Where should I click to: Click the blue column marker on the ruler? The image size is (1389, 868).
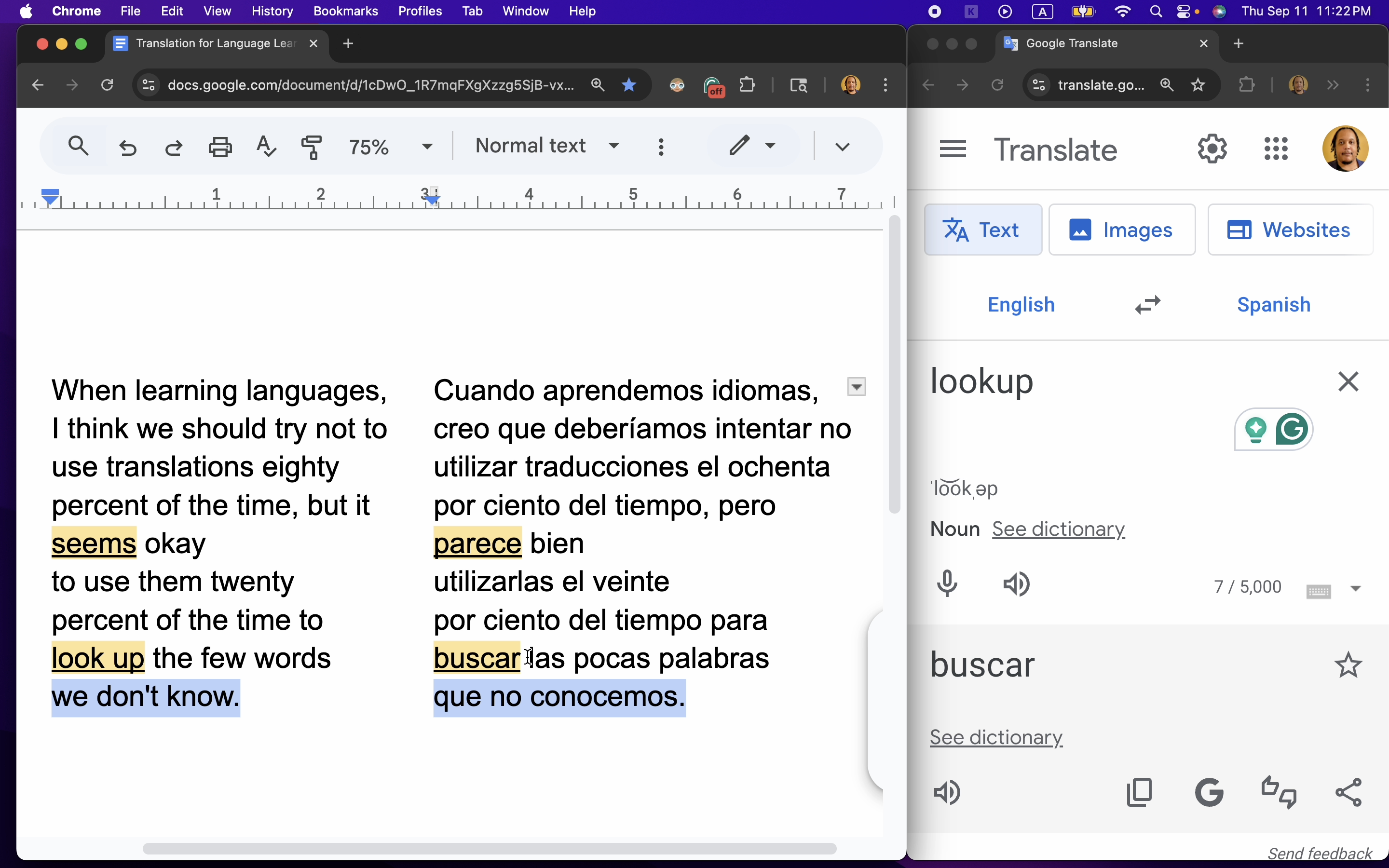[432, 199]
